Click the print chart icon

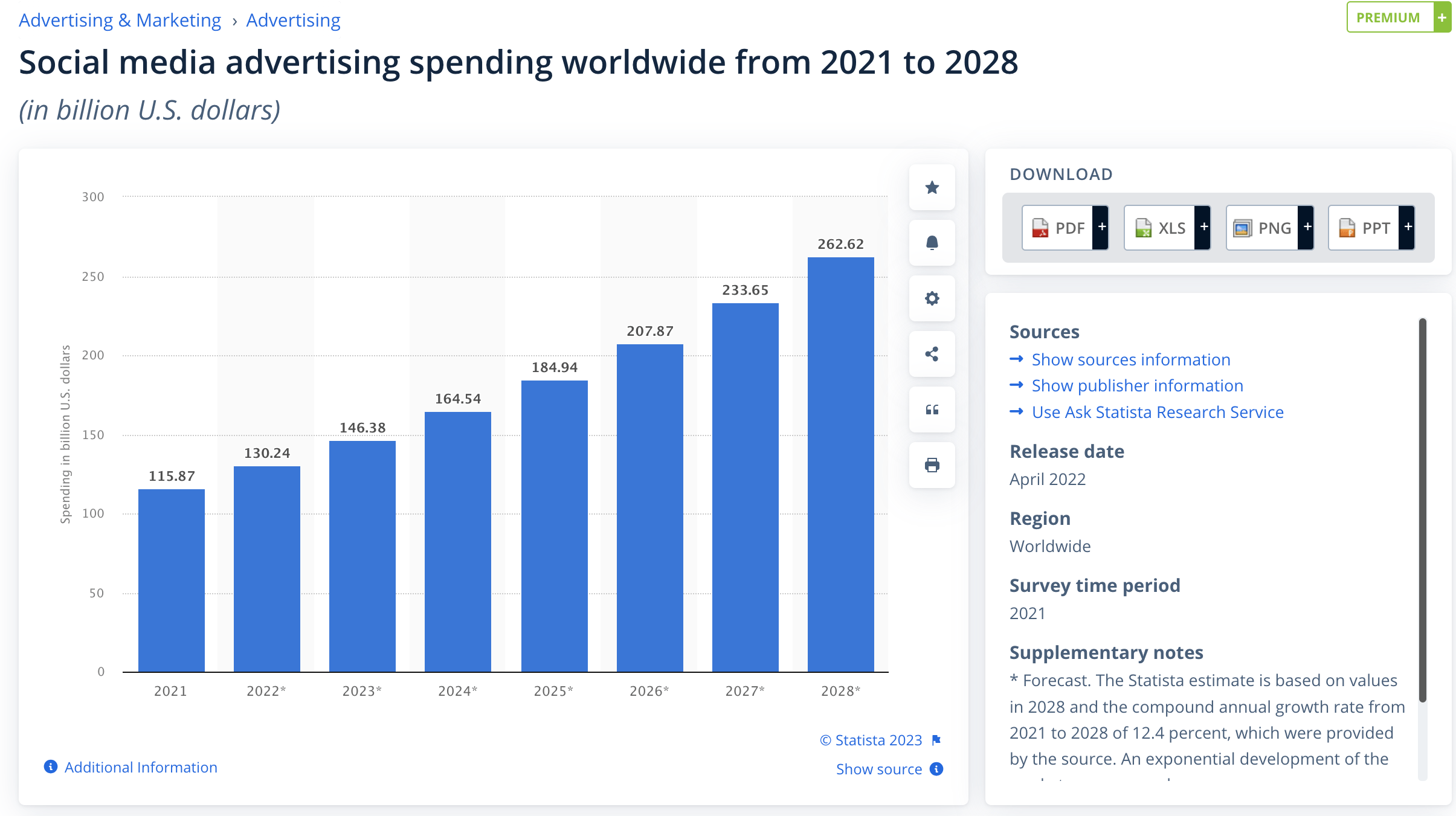pyautogui.click(x=932, y=465)
